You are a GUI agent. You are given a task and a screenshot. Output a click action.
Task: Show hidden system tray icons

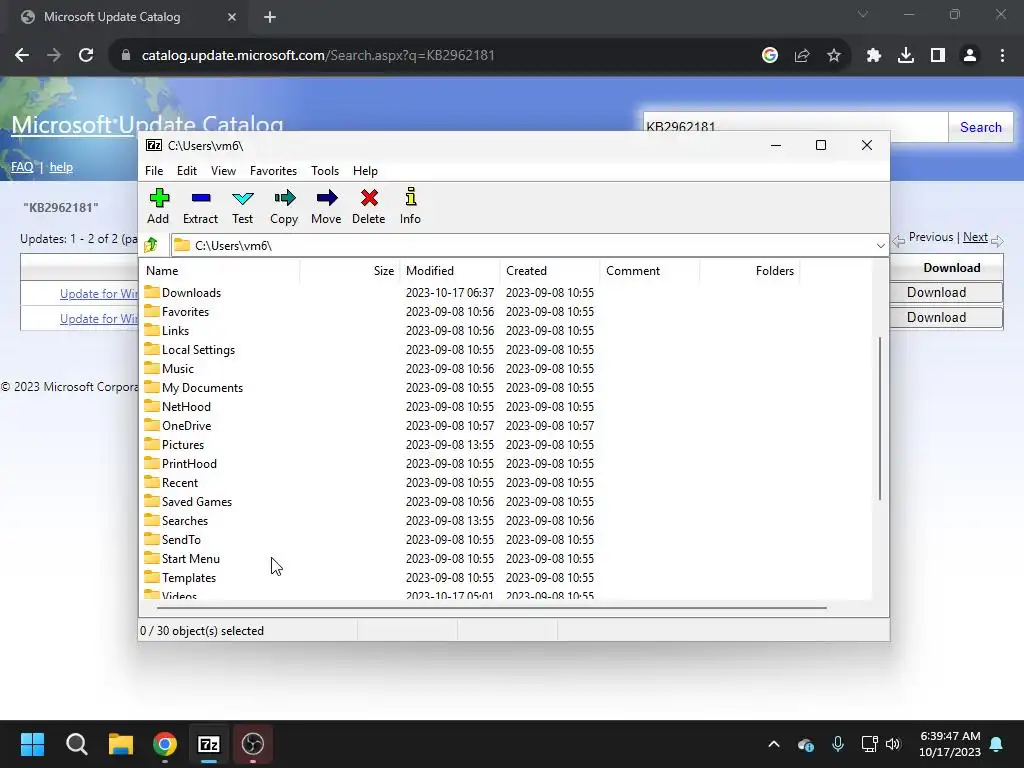pyautogui.click(x=774, y=744)
